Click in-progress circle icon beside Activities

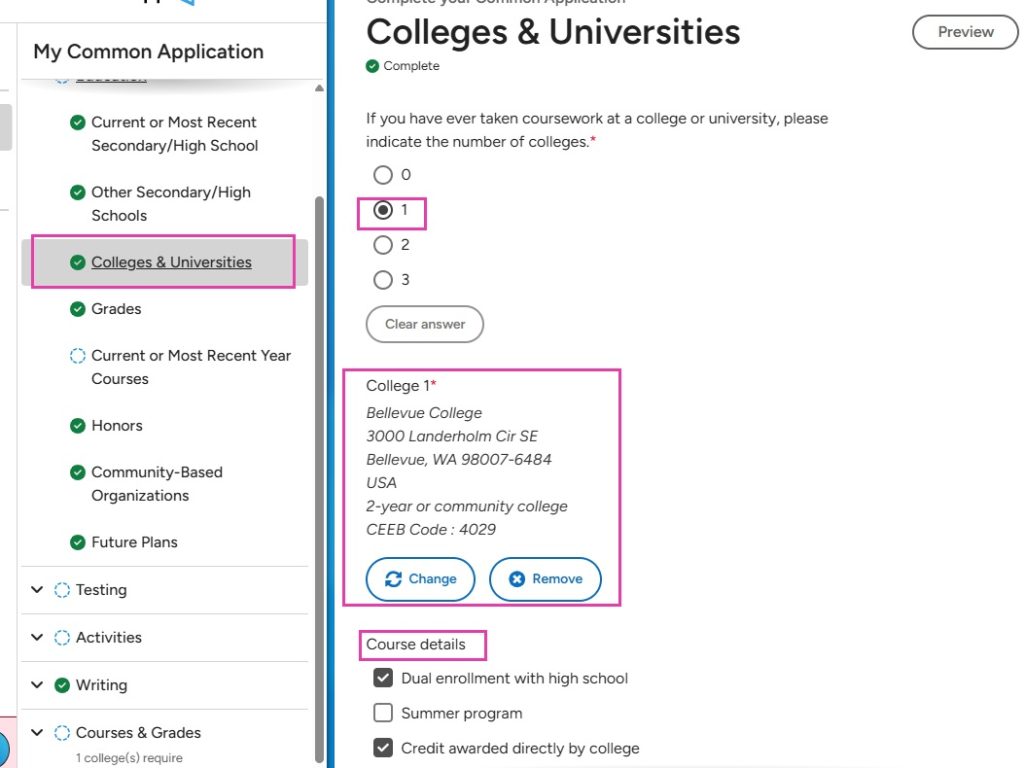[x=62, y=638]
